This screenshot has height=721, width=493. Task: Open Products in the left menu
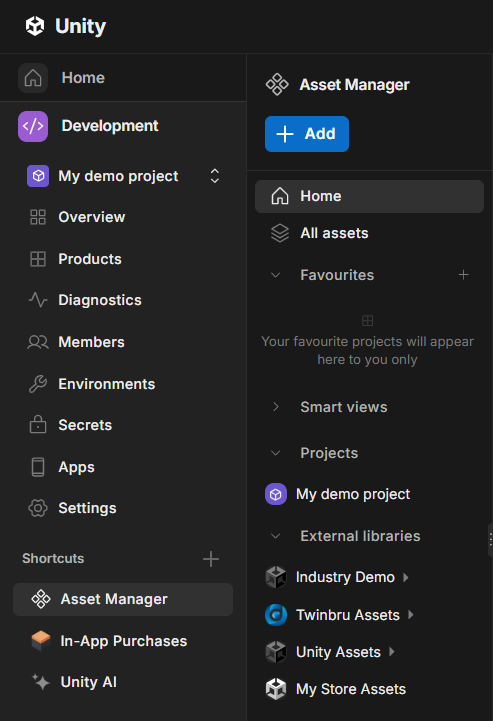click(90, 259)
